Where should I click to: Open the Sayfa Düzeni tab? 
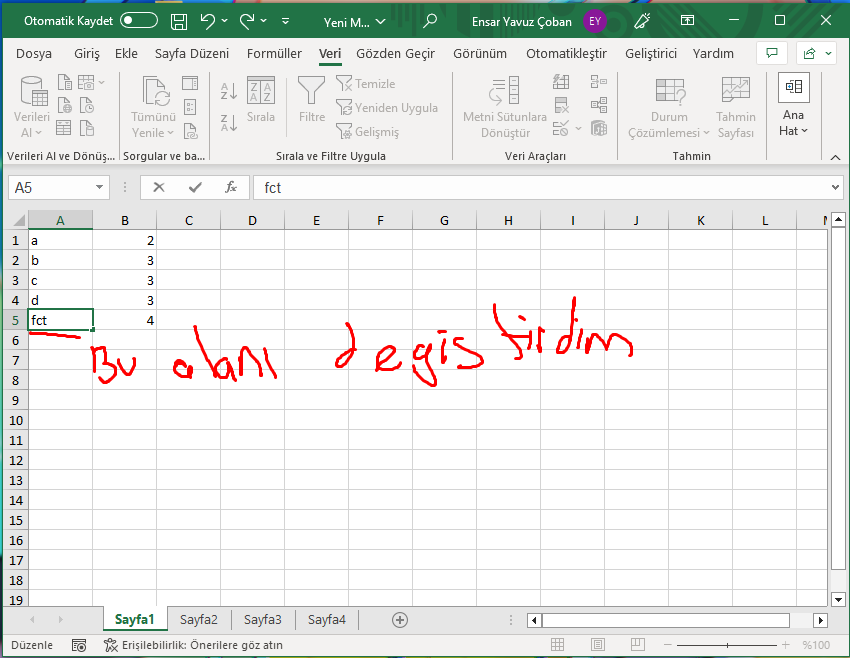[192, 54]
